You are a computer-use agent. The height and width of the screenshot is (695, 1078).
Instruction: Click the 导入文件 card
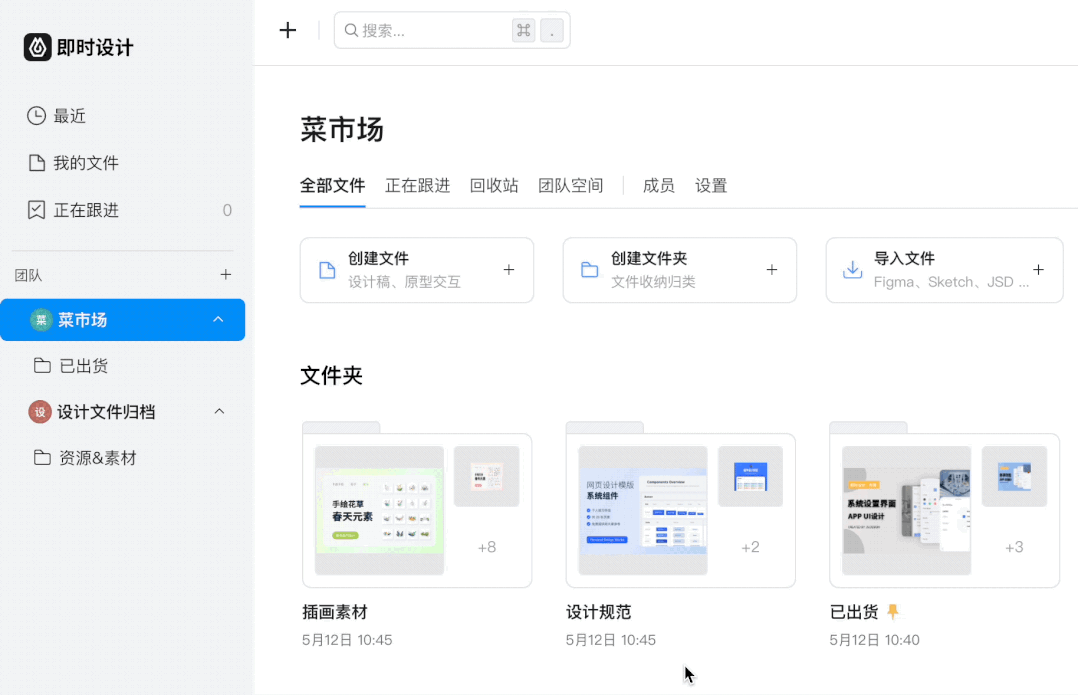click(x=945, y=270)
